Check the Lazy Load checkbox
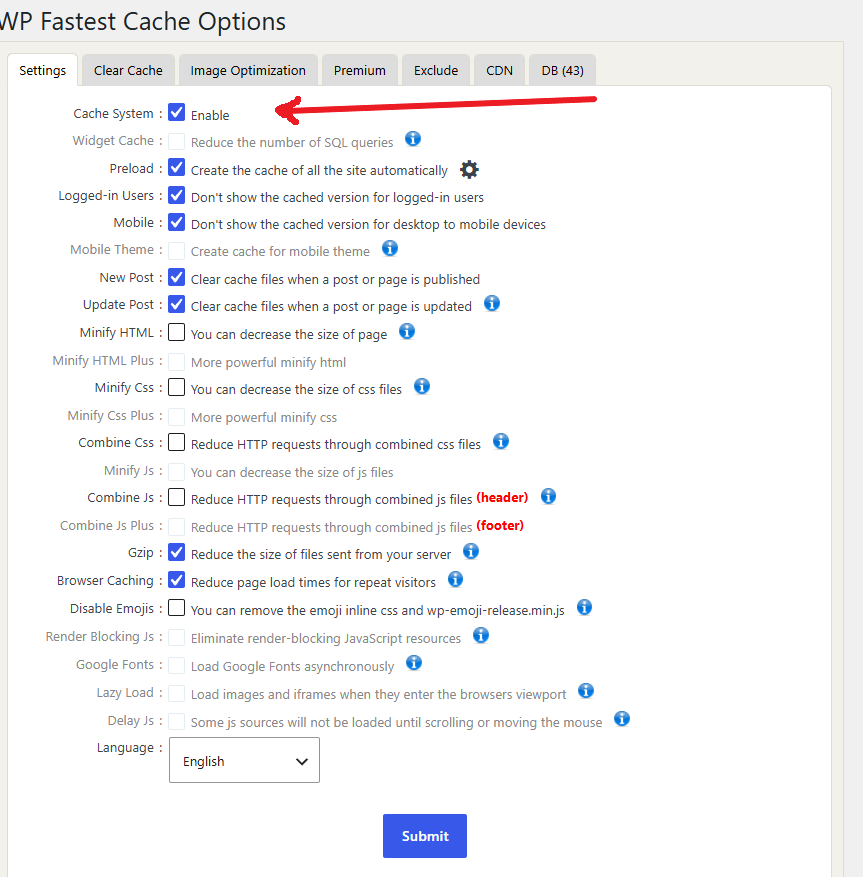 tap(177, 693)
